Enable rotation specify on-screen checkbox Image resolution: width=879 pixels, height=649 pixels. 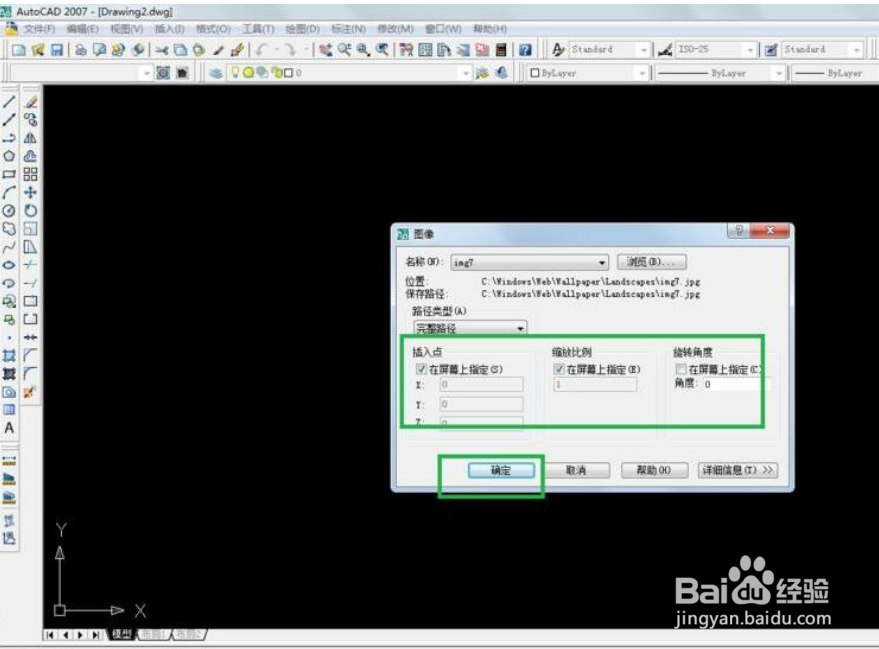tap(681, 369)
